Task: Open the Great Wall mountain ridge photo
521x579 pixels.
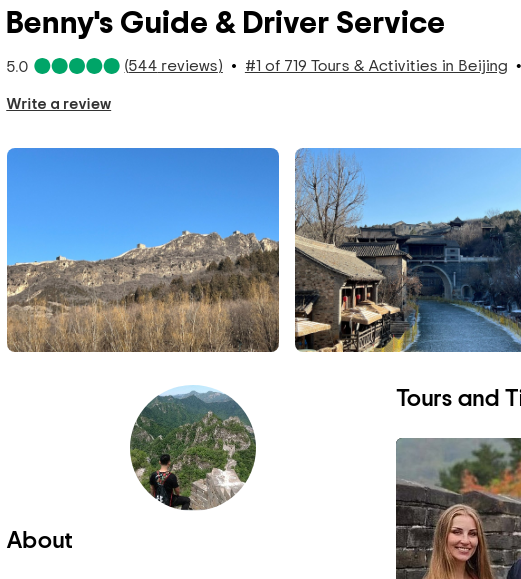Action: pyautogui.click(x=143, y=250)
